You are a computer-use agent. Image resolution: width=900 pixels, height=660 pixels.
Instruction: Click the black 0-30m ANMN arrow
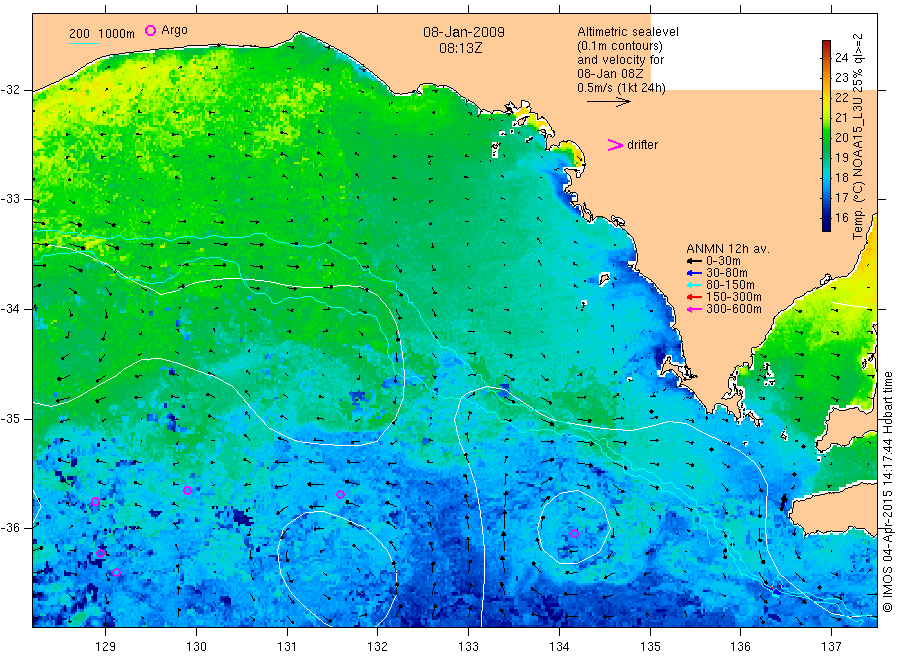click(695, 261)
